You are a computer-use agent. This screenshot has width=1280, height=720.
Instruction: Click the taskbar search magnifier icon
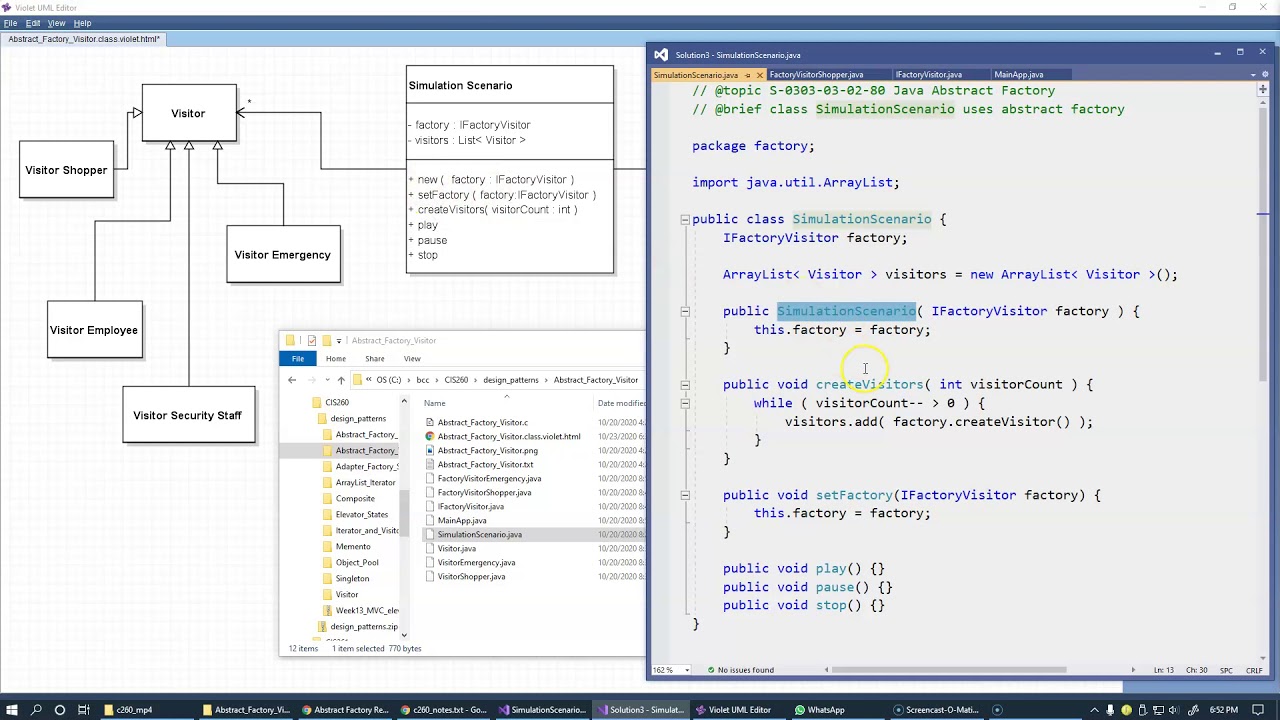pos(36,710)
